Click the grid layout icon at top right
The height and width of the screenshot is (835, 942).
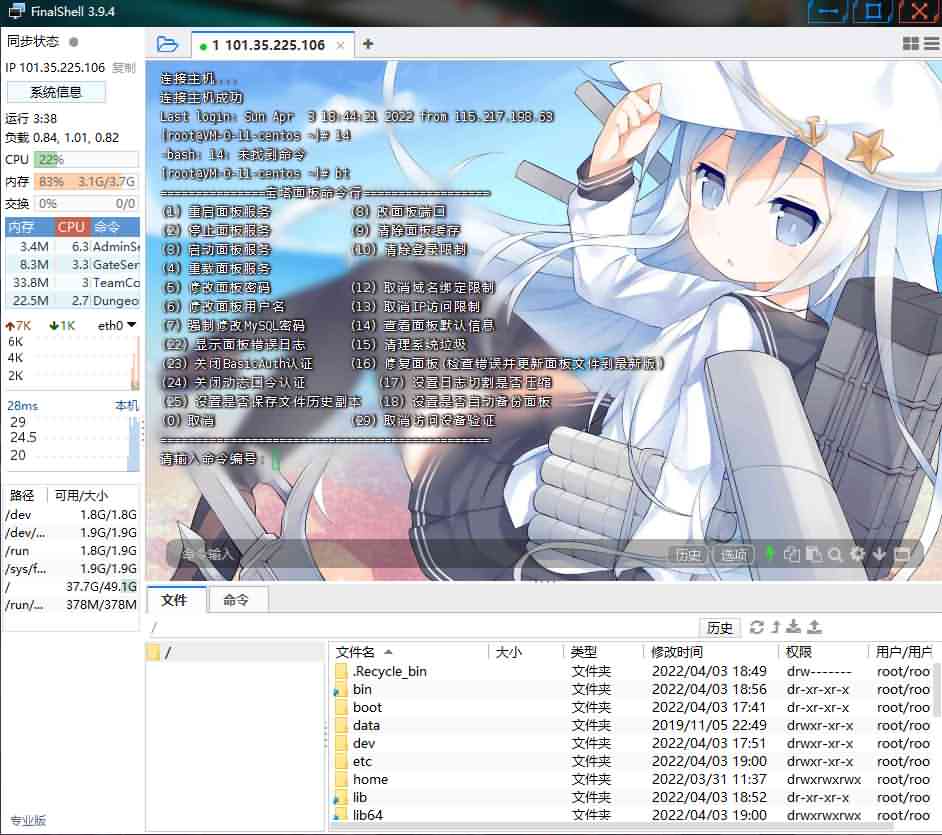[x=913, y=44]
